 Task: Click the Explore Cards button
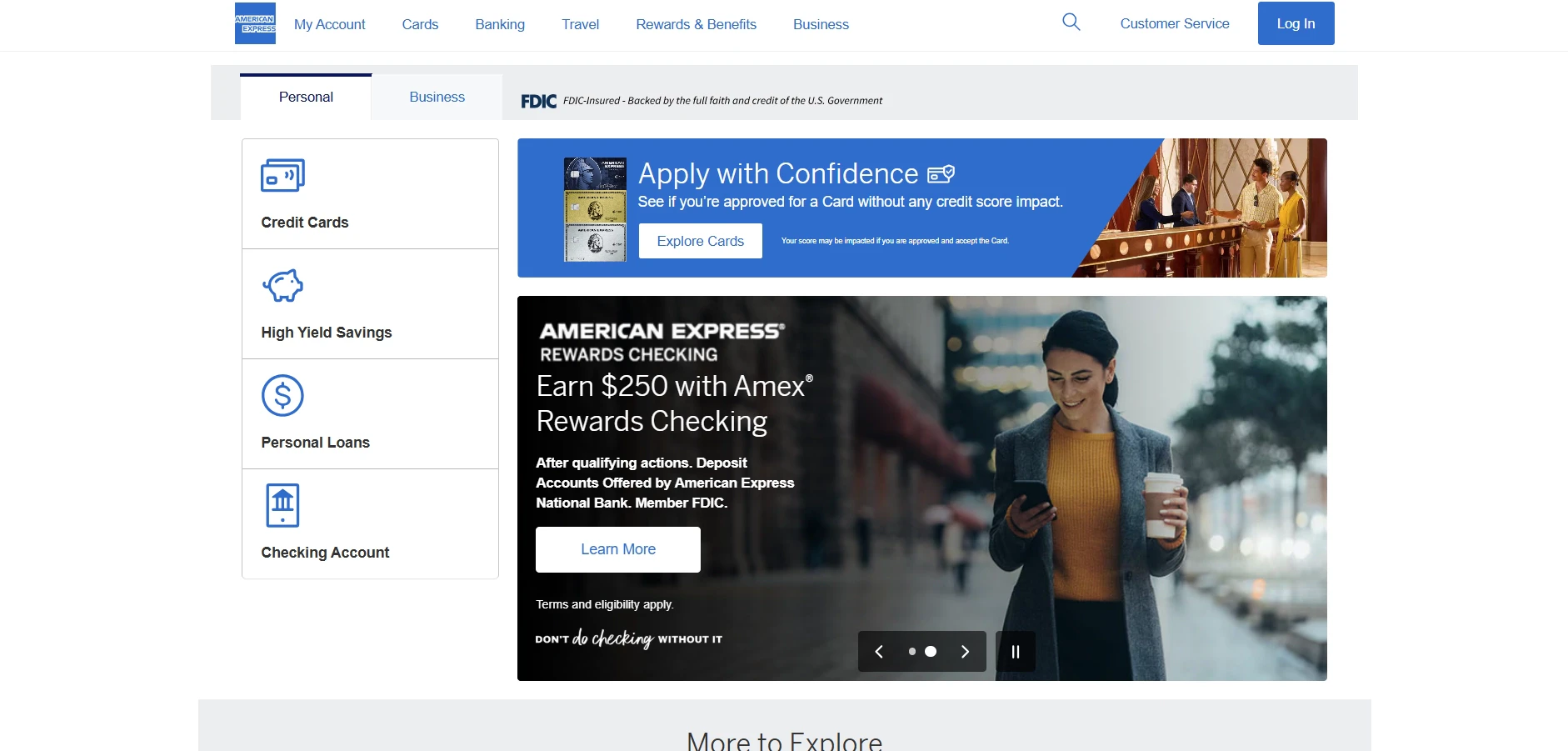(701, 241)
